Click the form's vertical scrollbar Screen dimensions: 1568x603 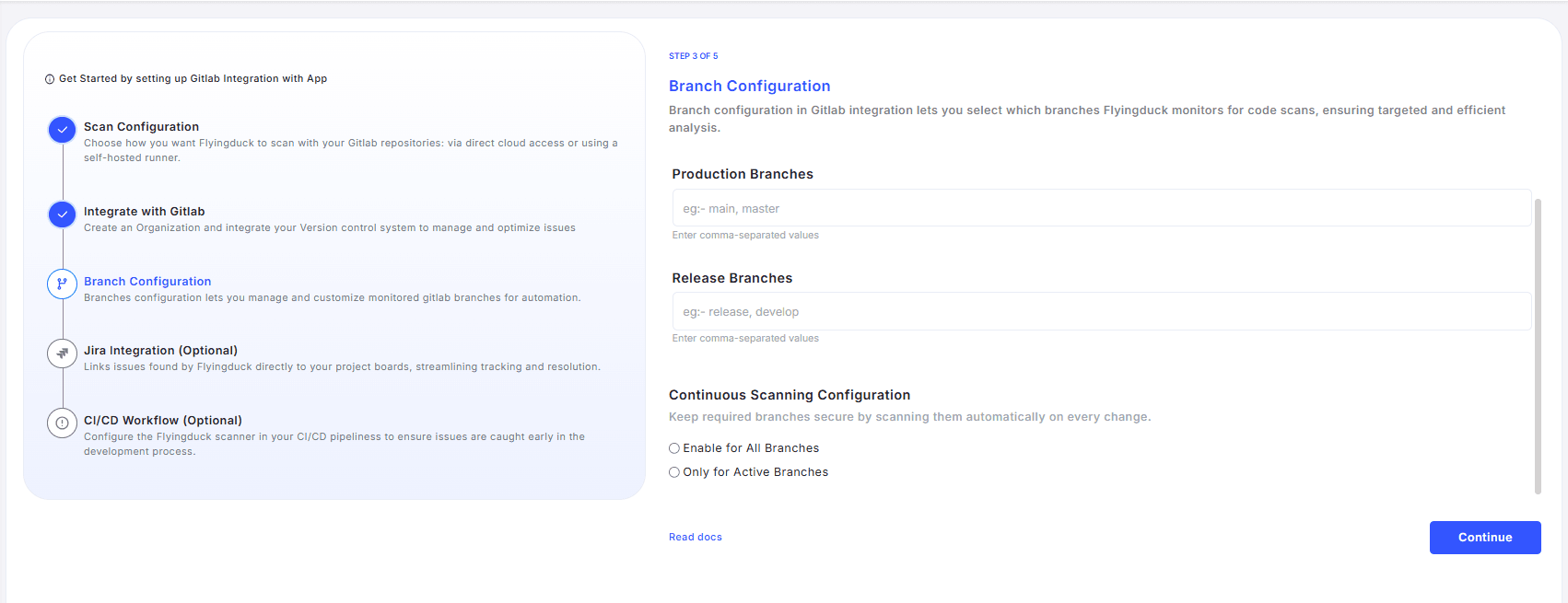click(x=1538, y=345)
